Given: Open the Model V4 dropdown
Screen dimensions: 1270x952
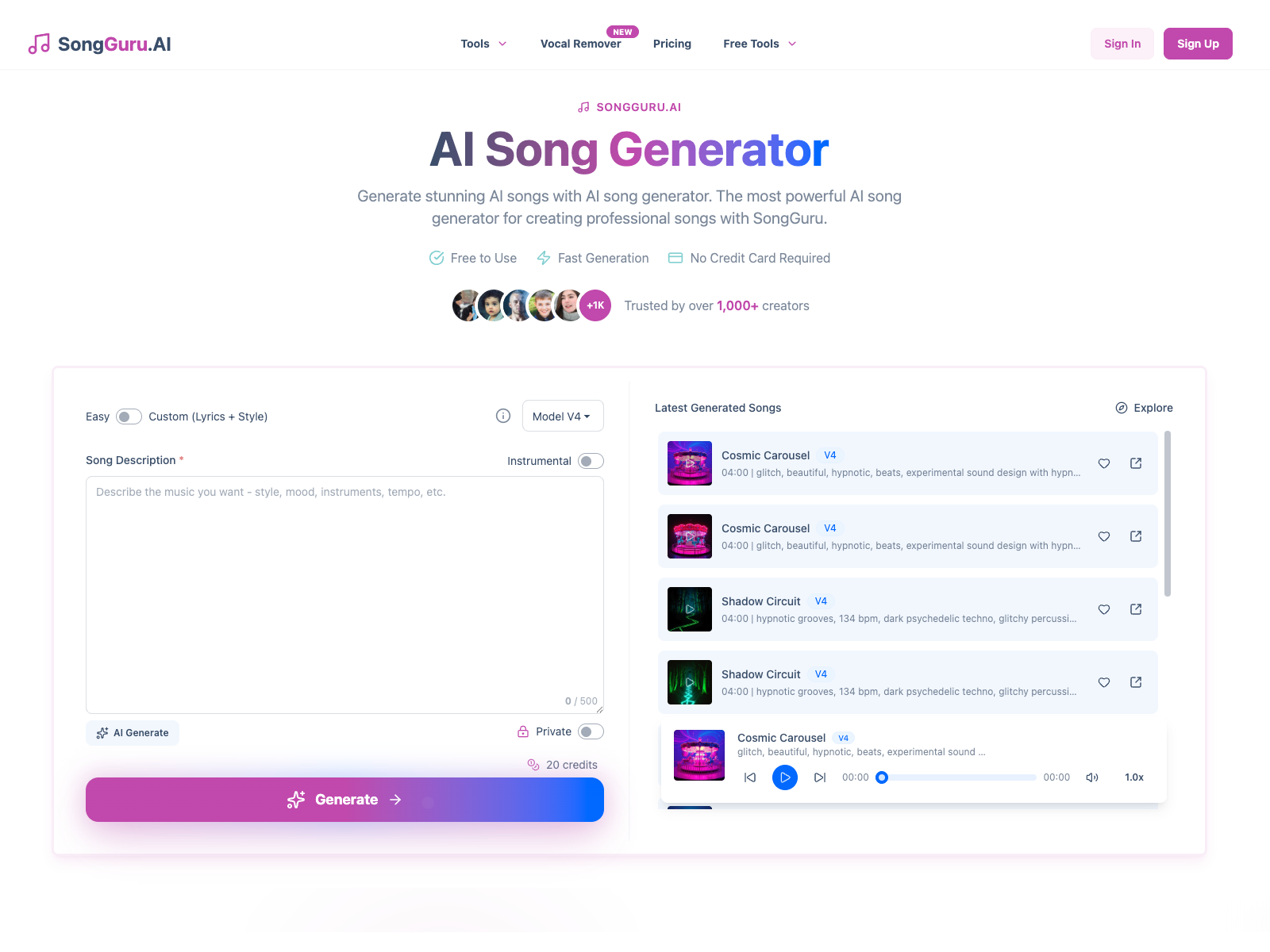Looking at the screenshot, I should click(x=563, y=416).
